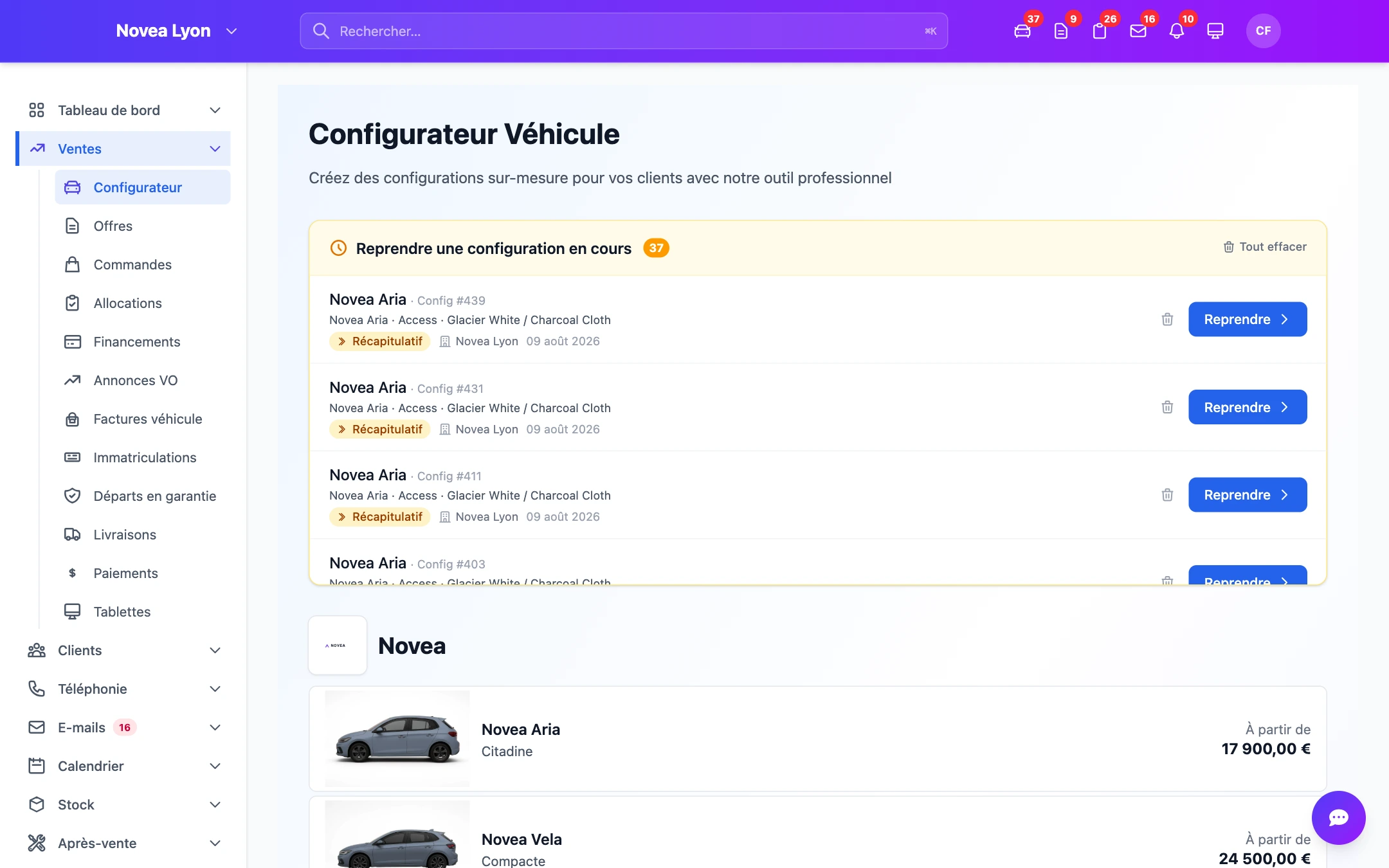Open the Clients menu
The width and height of the screenshot is (1389, 868).
[x=123, y=650]
